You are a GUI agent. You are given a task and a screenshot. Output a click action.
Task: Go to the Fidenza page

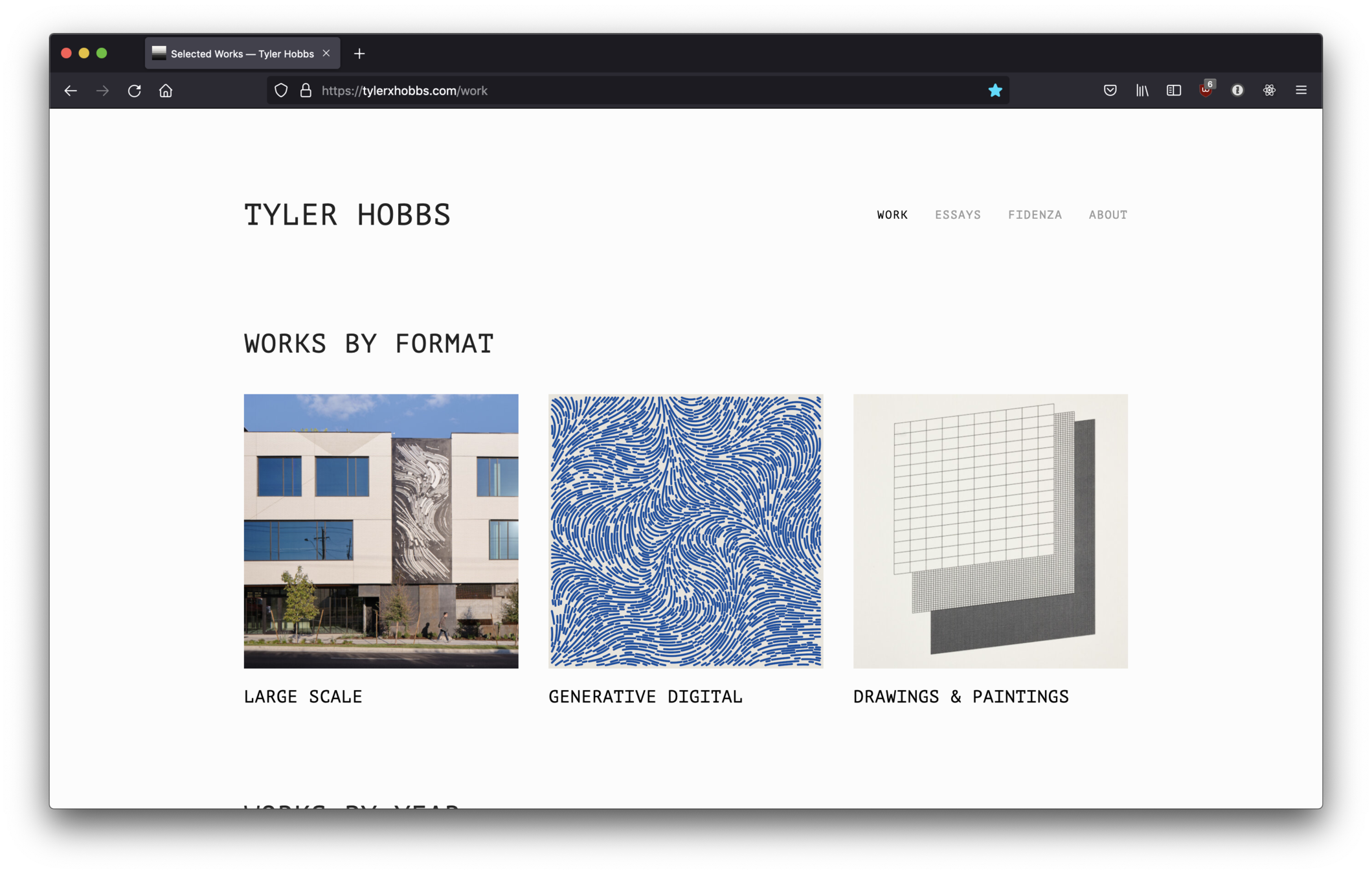(x=1034, y=215)
